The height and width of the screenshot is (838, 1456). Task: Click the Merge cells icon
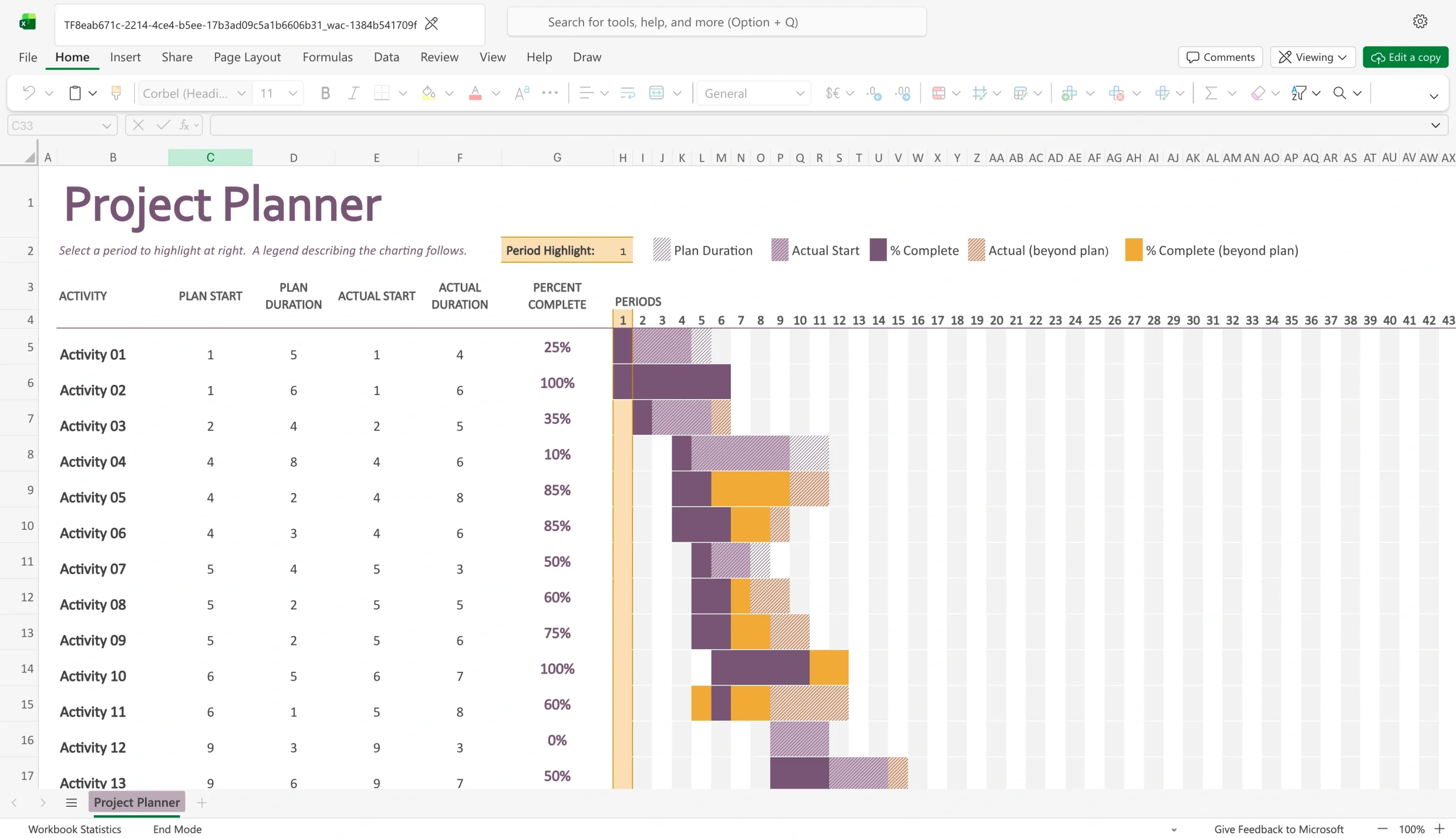pos(656,93)
